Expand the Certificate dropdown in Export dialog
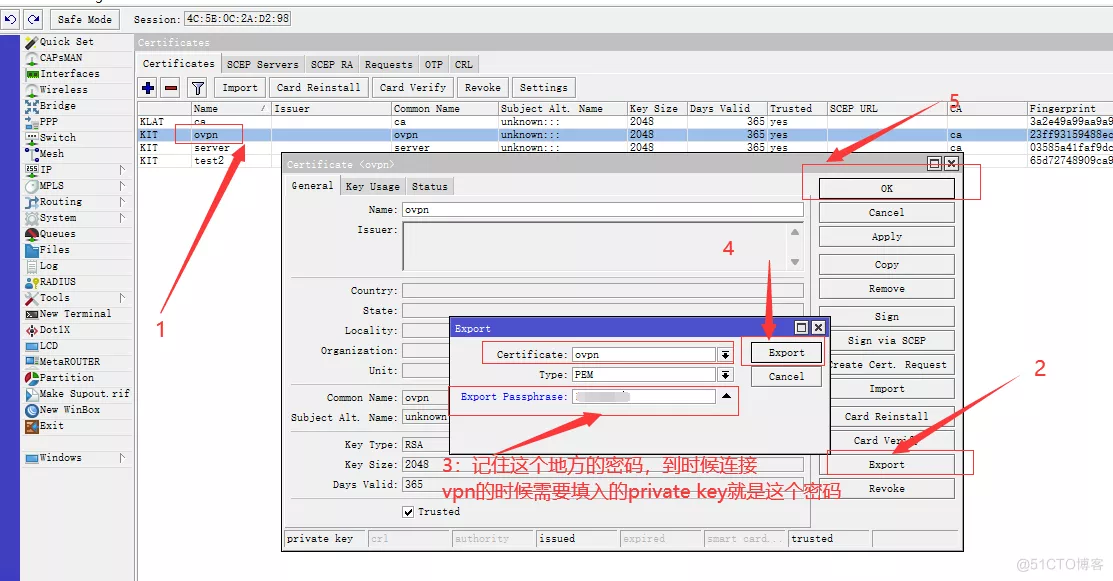 (x=724, y=354)
